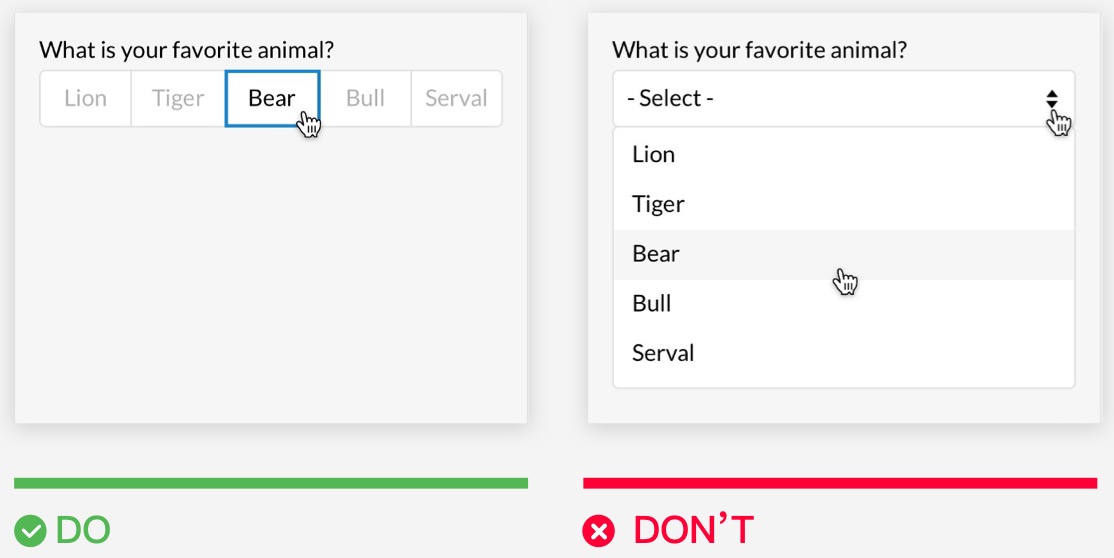The image size is (1114, 558).
Task: Choose Lion from the dropdown list
Action: click(x=654, y=155)
